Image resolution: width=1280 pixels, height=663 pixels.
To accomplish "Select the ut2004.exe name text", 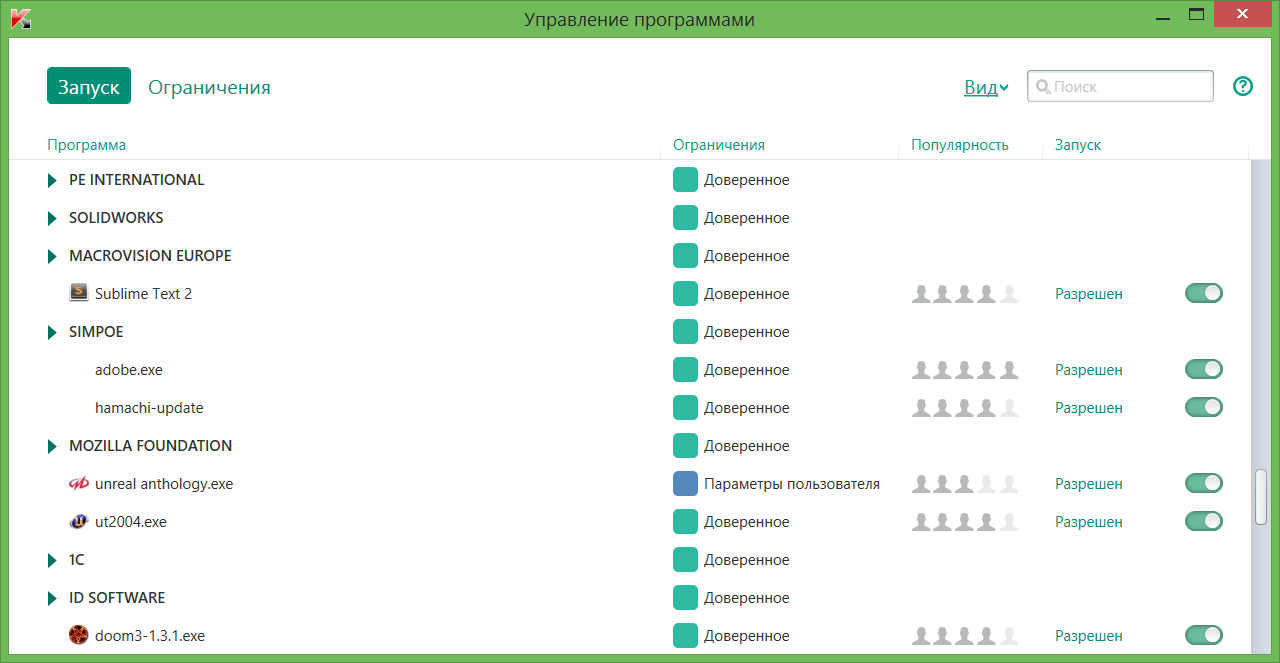I will point(131,522).
